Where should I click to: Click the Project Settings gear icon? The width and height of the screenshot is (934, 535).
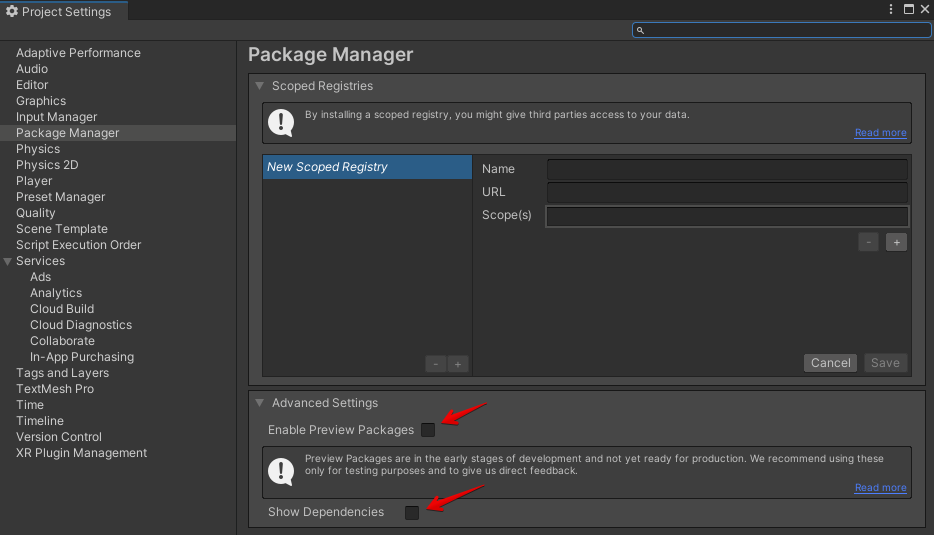(x=11, y=11)
